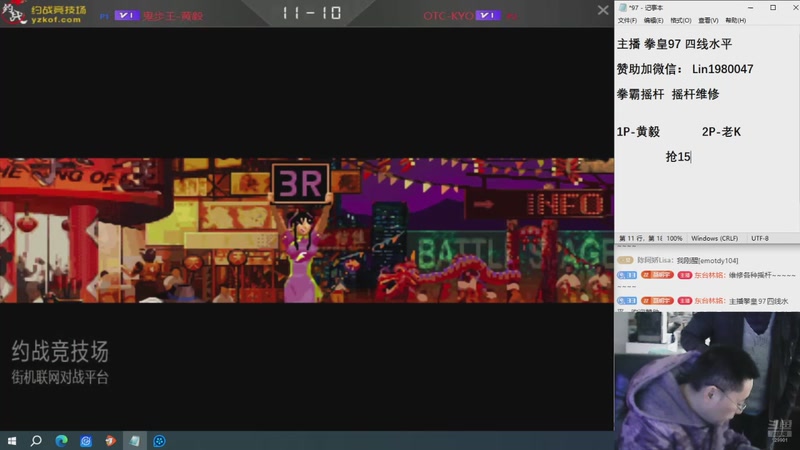Click the yzkof.com logo in the top bar
800x450 pixels.
pyautogui.click(x=44, y=14)
